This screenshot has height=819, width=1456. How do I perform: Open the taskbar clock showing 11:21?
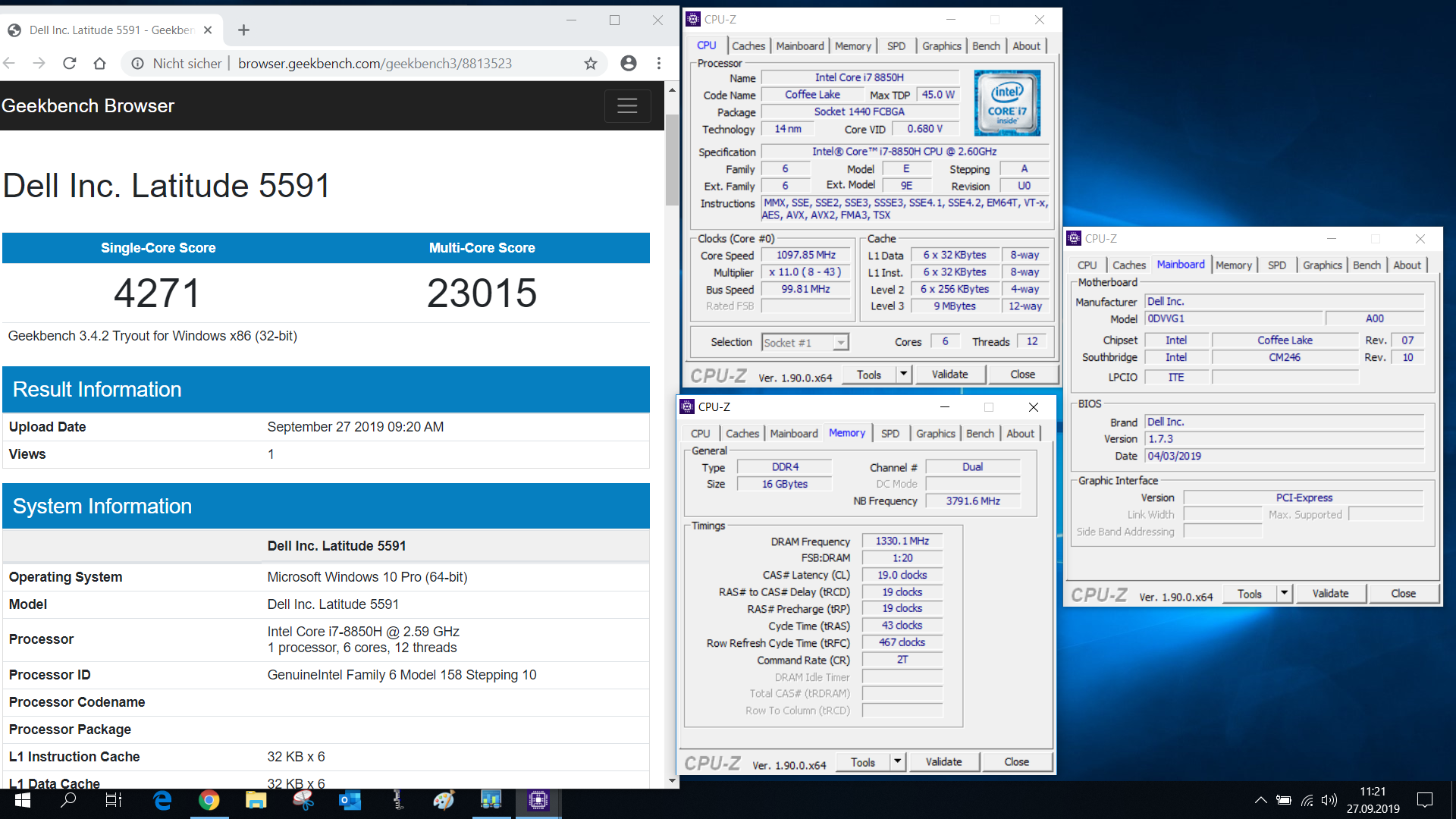tap(1373, 800)
